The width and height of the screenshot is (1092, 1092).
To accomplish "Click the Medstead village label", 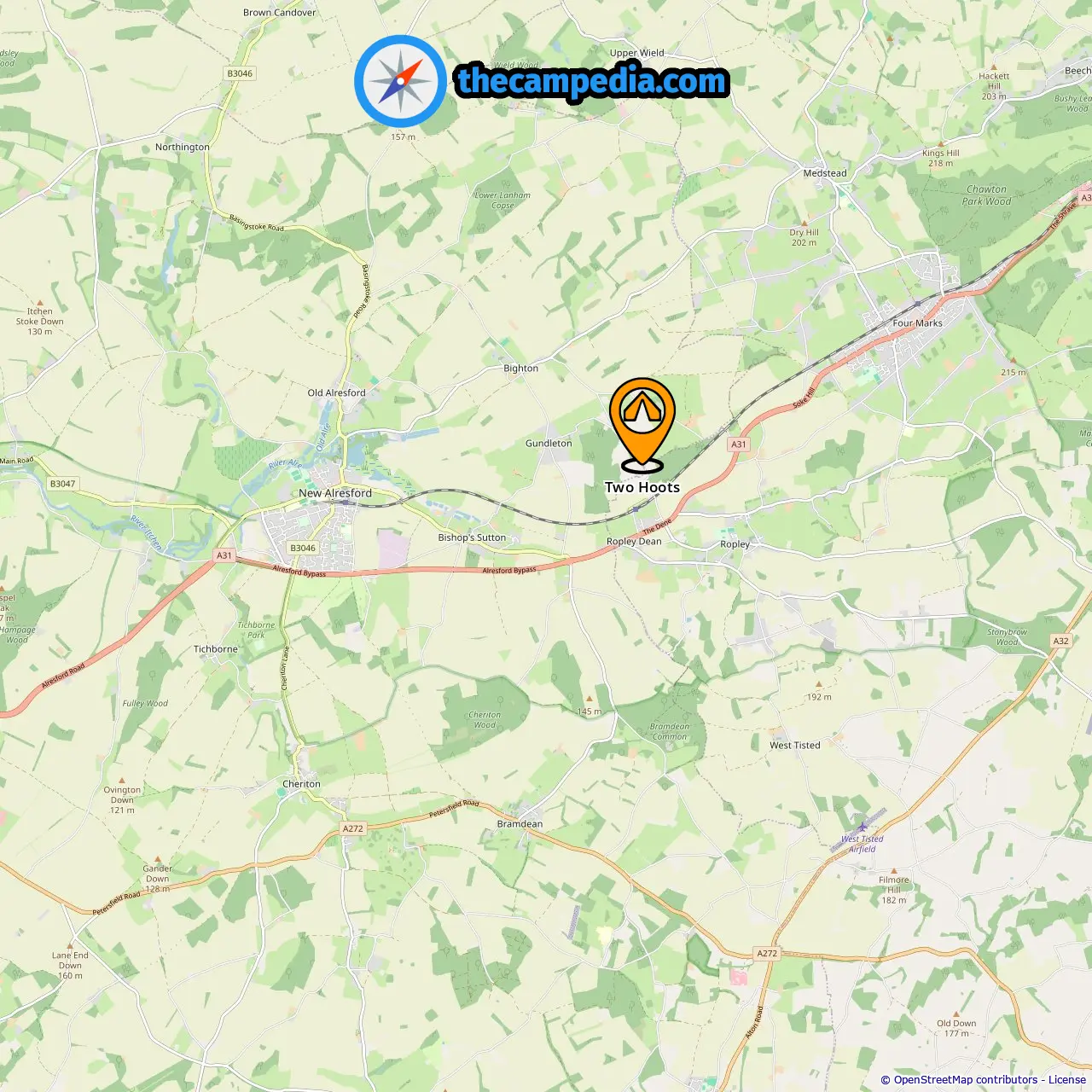I will (x=825, y=173).
